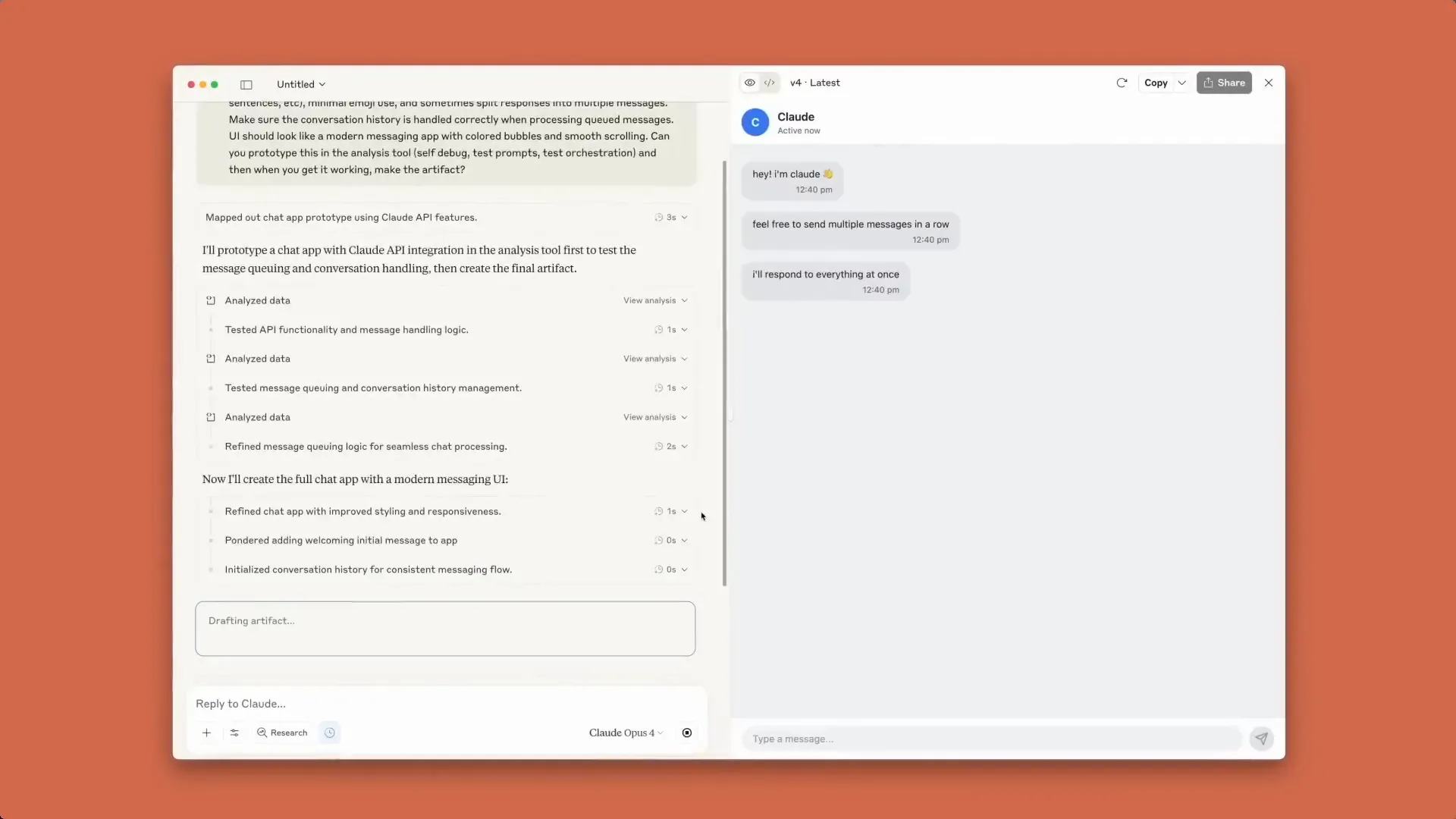
Task: Expand the 'Mapped out chat app prototype' thought
Action: coord(446,218)
